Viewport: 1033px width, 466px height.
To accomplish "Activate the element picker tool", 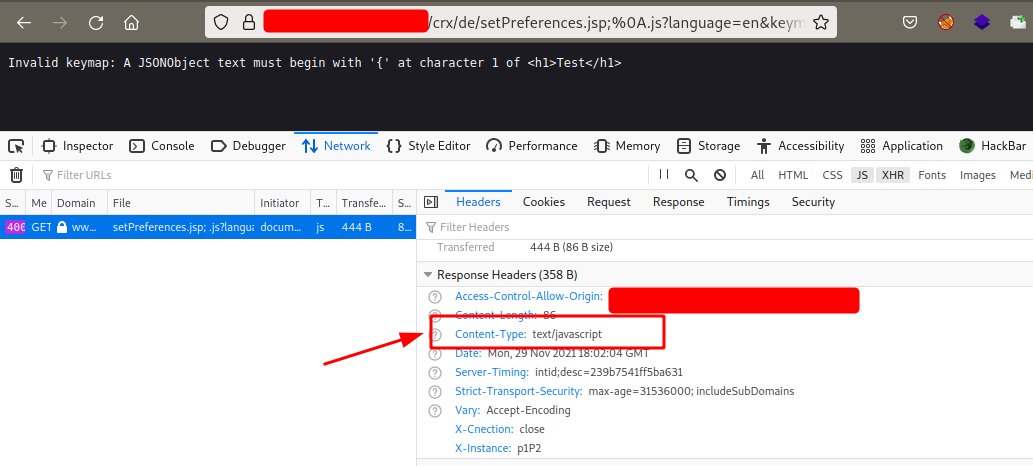I will coord(16,146).
